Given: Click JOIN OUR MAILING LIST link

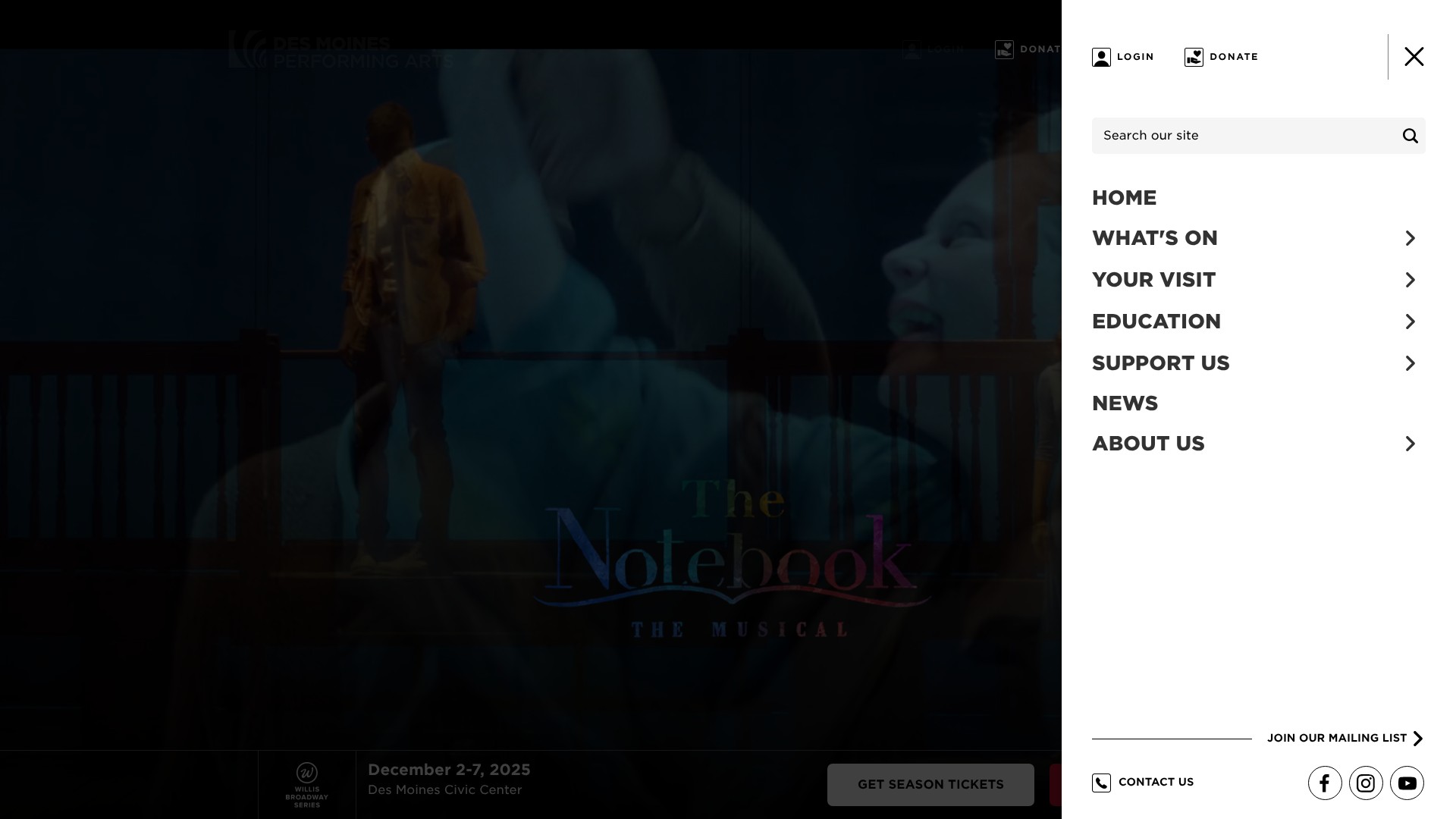Looking at the screenshot, I should [x=1337, y=738].
